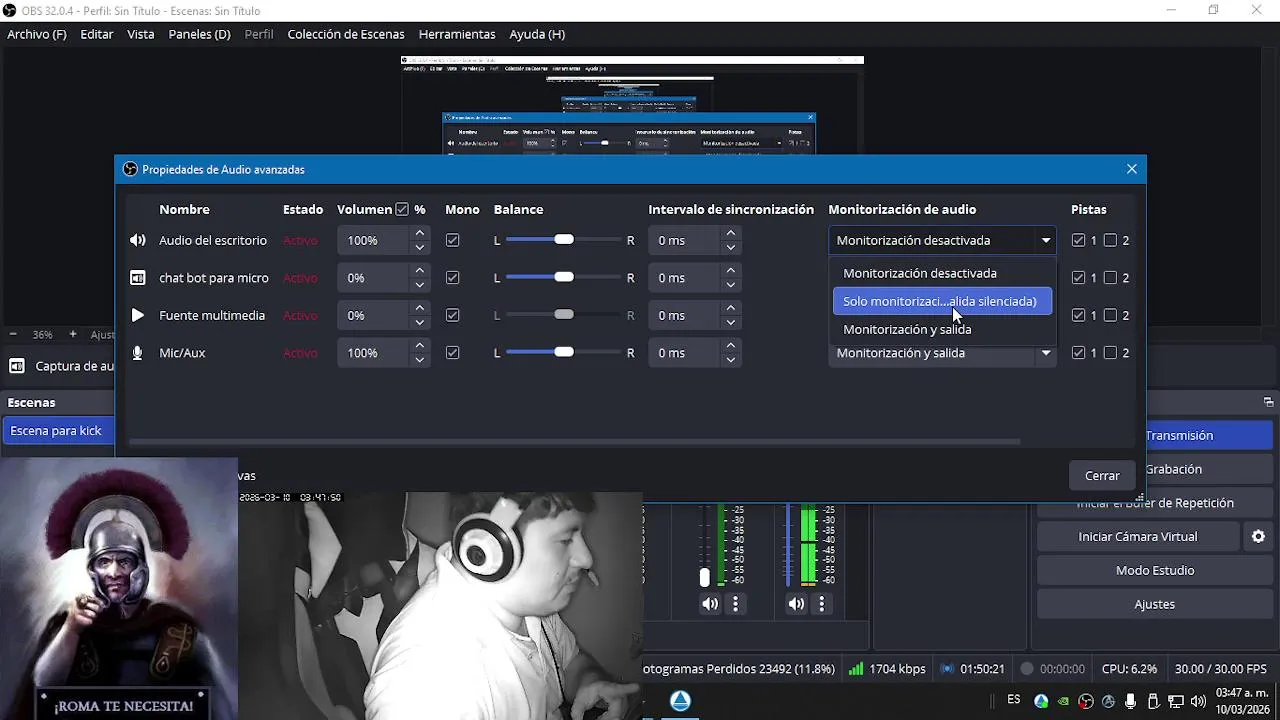Click the Mic/Aux volume percentage field
This screenshot has width=1280, height=720.
coord(373,353)
